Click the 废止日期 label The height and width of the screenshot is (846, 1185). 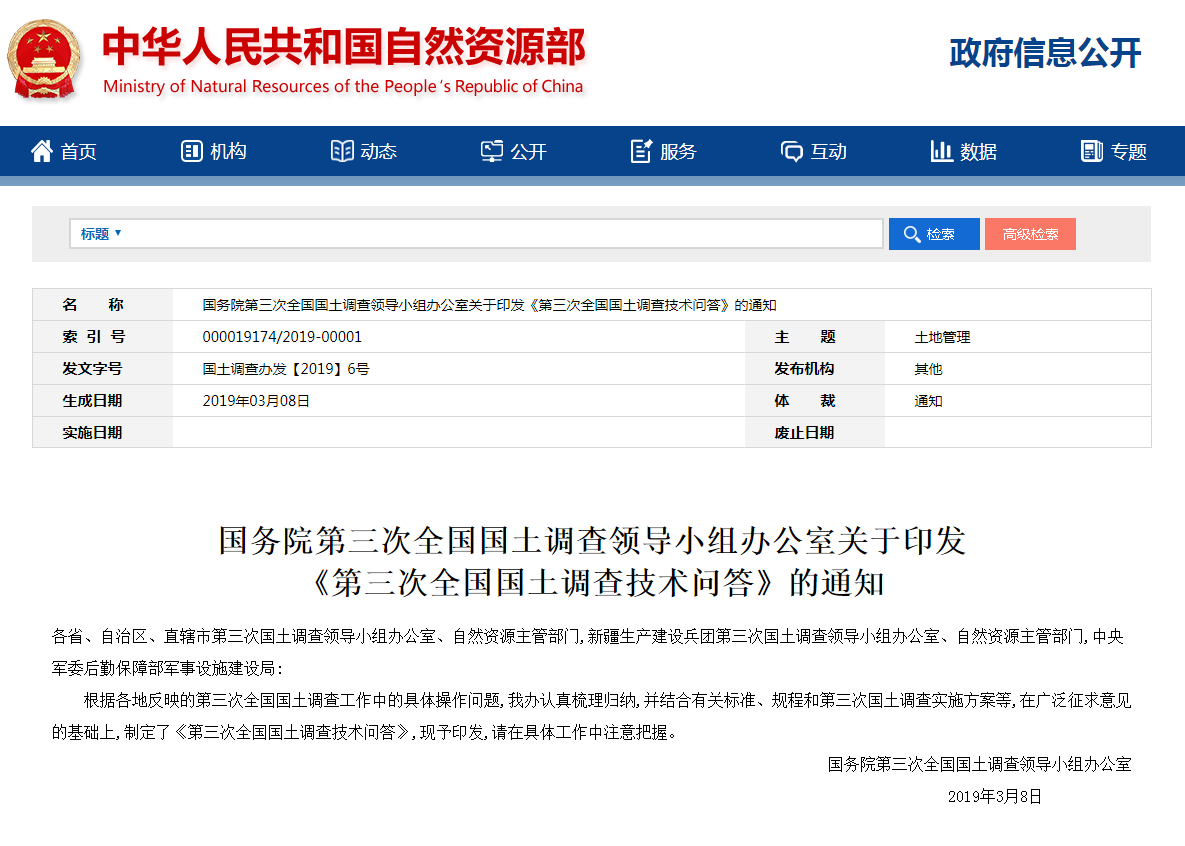(804, 432)
